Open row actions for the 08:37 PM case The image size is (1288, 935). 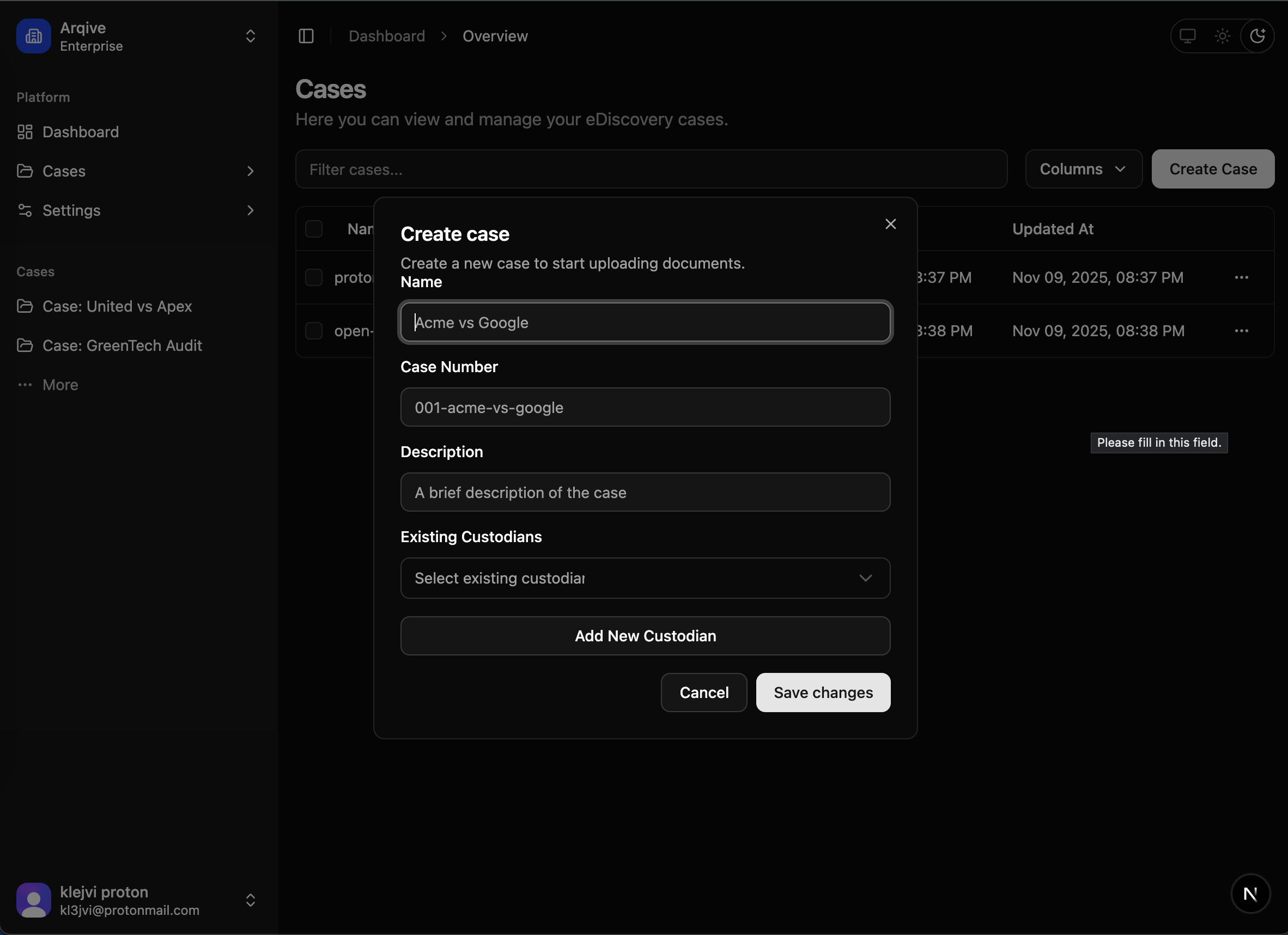1242,277
